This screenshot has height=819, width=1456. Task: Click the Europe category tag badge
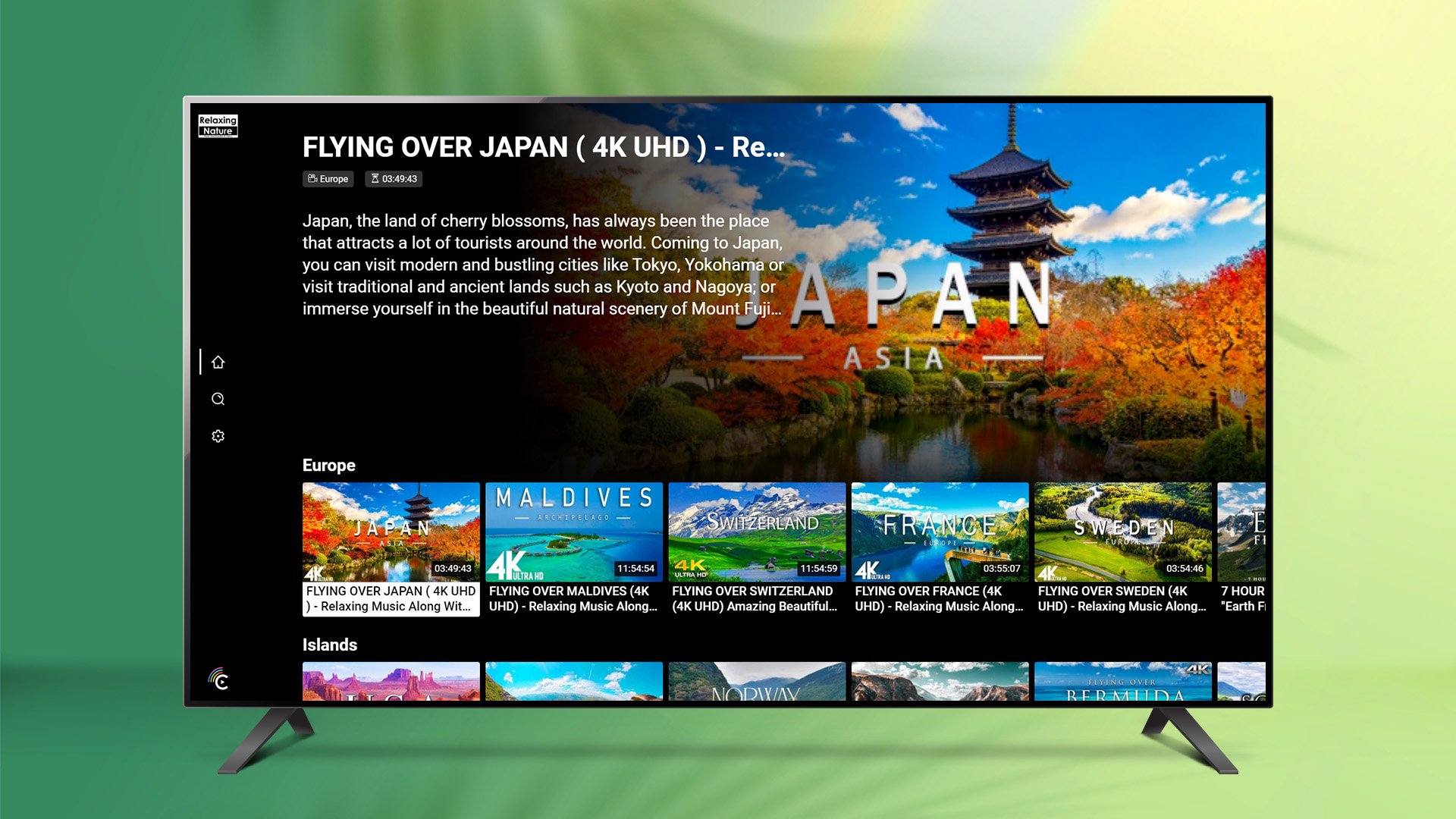pos(328,179)
